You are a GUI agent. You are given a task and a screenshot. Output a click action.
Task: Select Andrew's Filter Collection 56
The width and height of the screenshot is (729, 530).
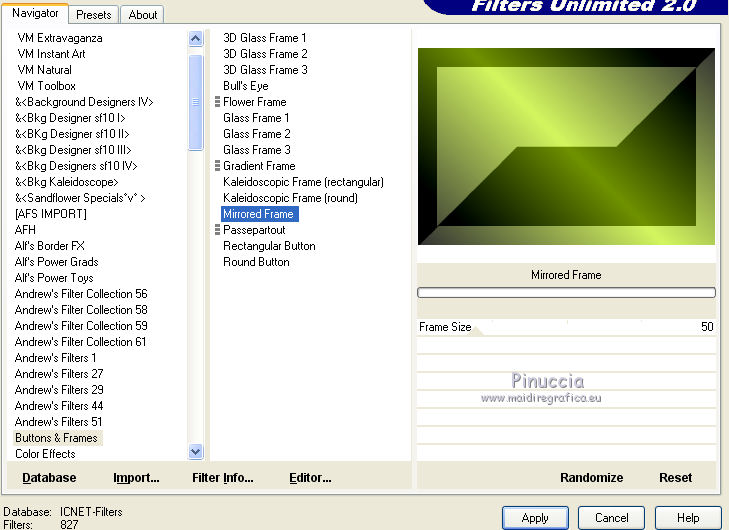point(81,294)
